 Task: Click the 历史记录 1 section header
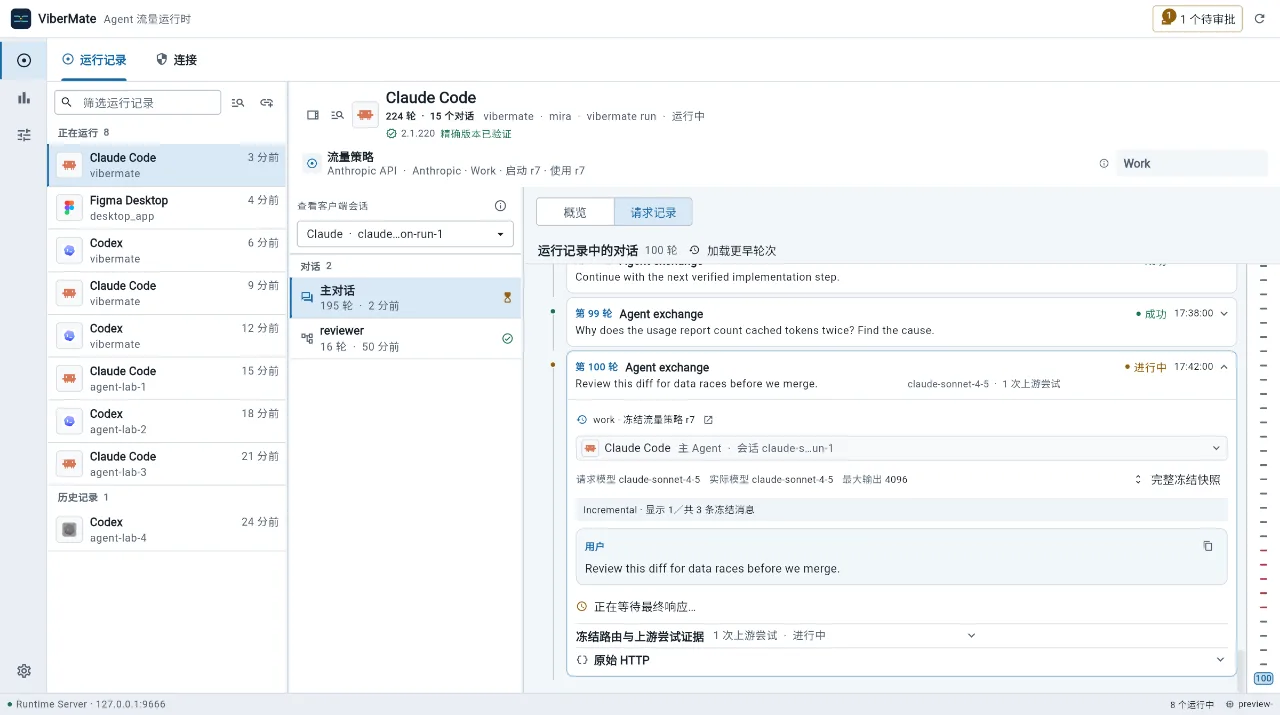tap(84, 497)
